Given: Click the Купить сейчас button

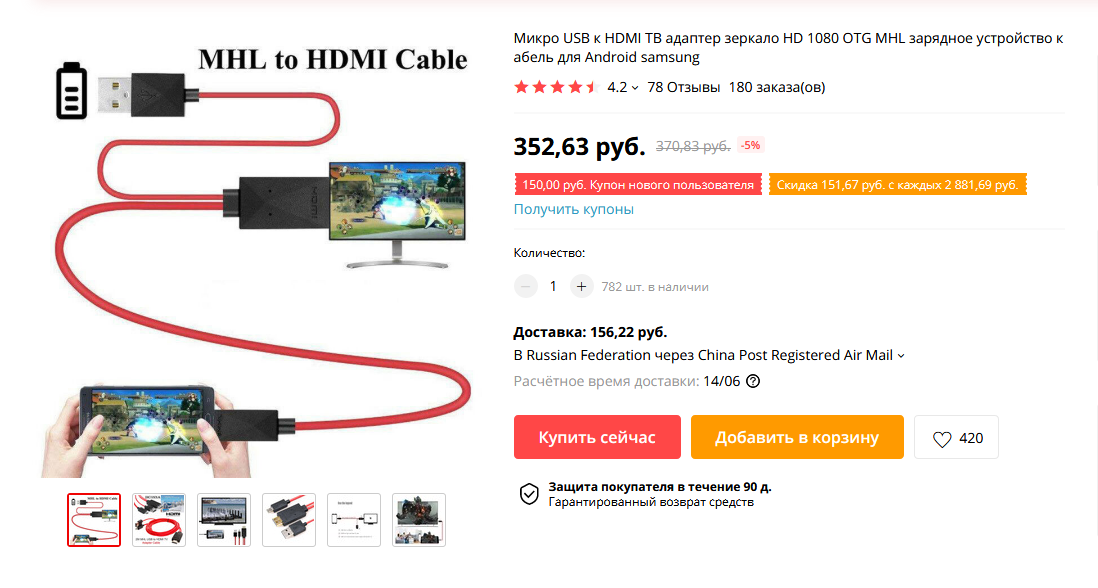Looking at the screenshot, I should (597, 438).
